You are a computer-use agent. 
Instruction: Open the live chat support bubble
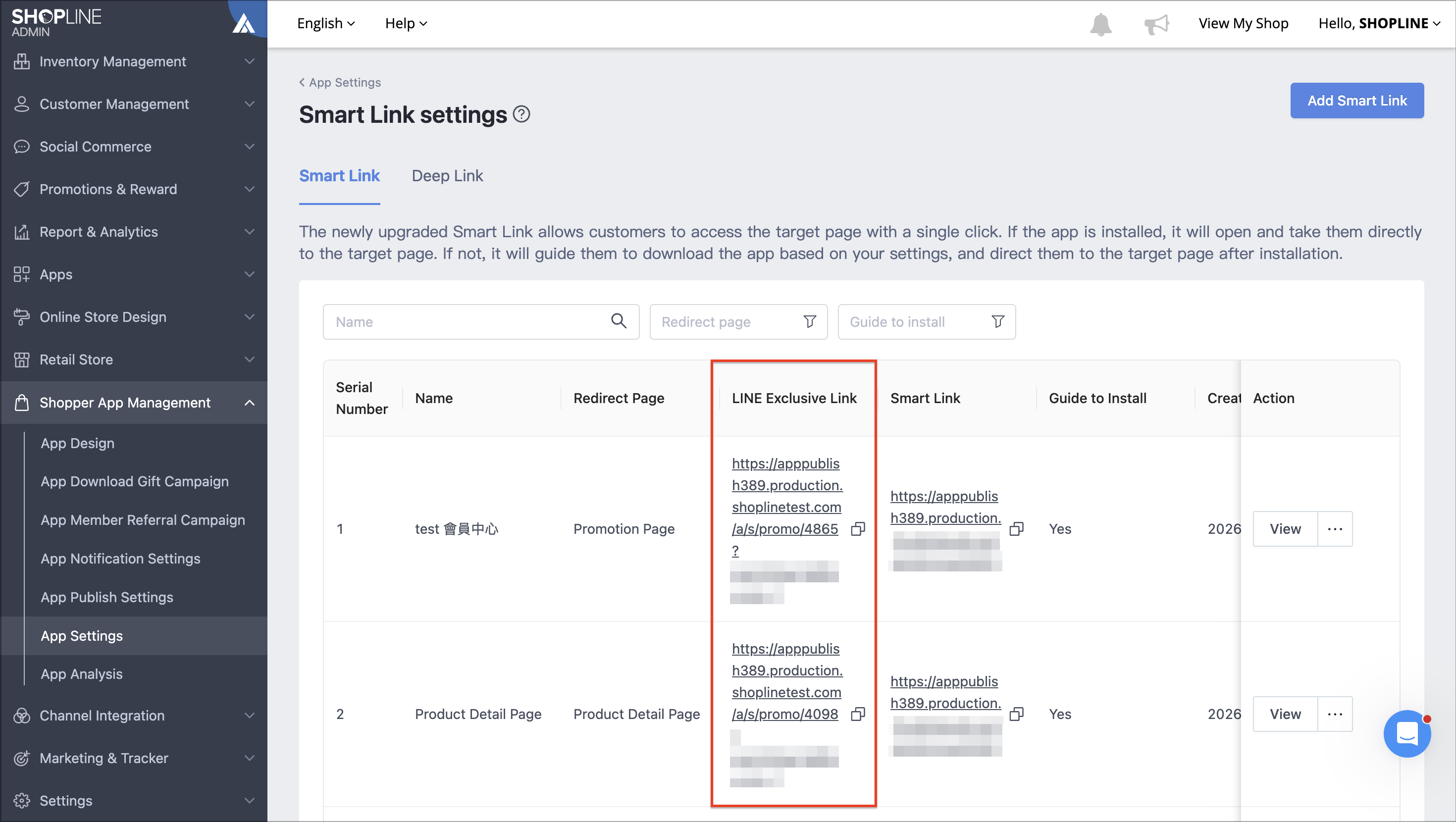tap(1407, 733)
